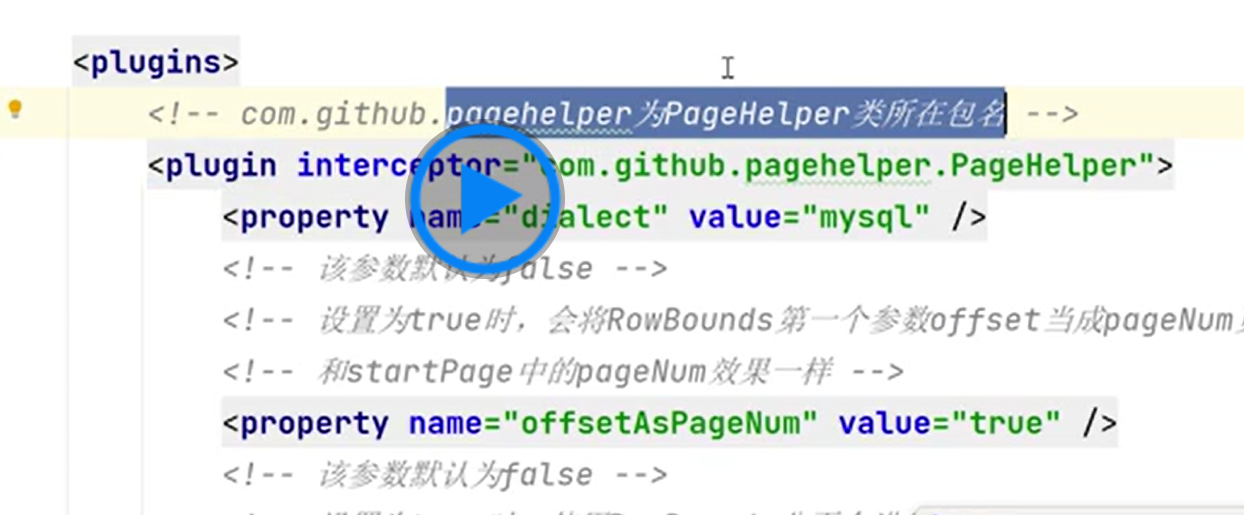Click the 'com.github.' text in the comment line
1244x515 pixels.
[x=343, y=115]
